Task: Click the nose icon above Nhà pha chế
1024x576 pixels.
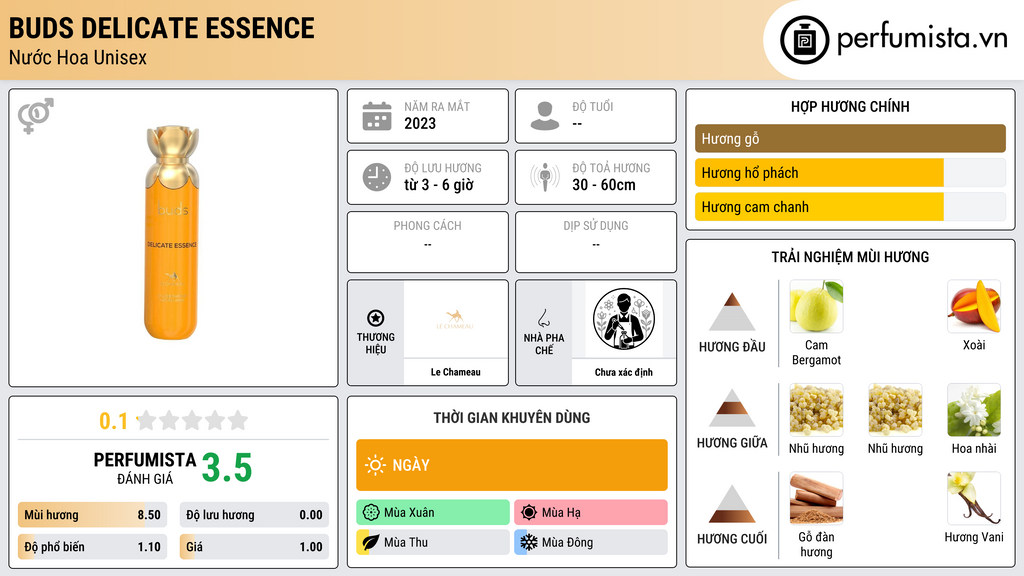Action: [x=543, y=318]
